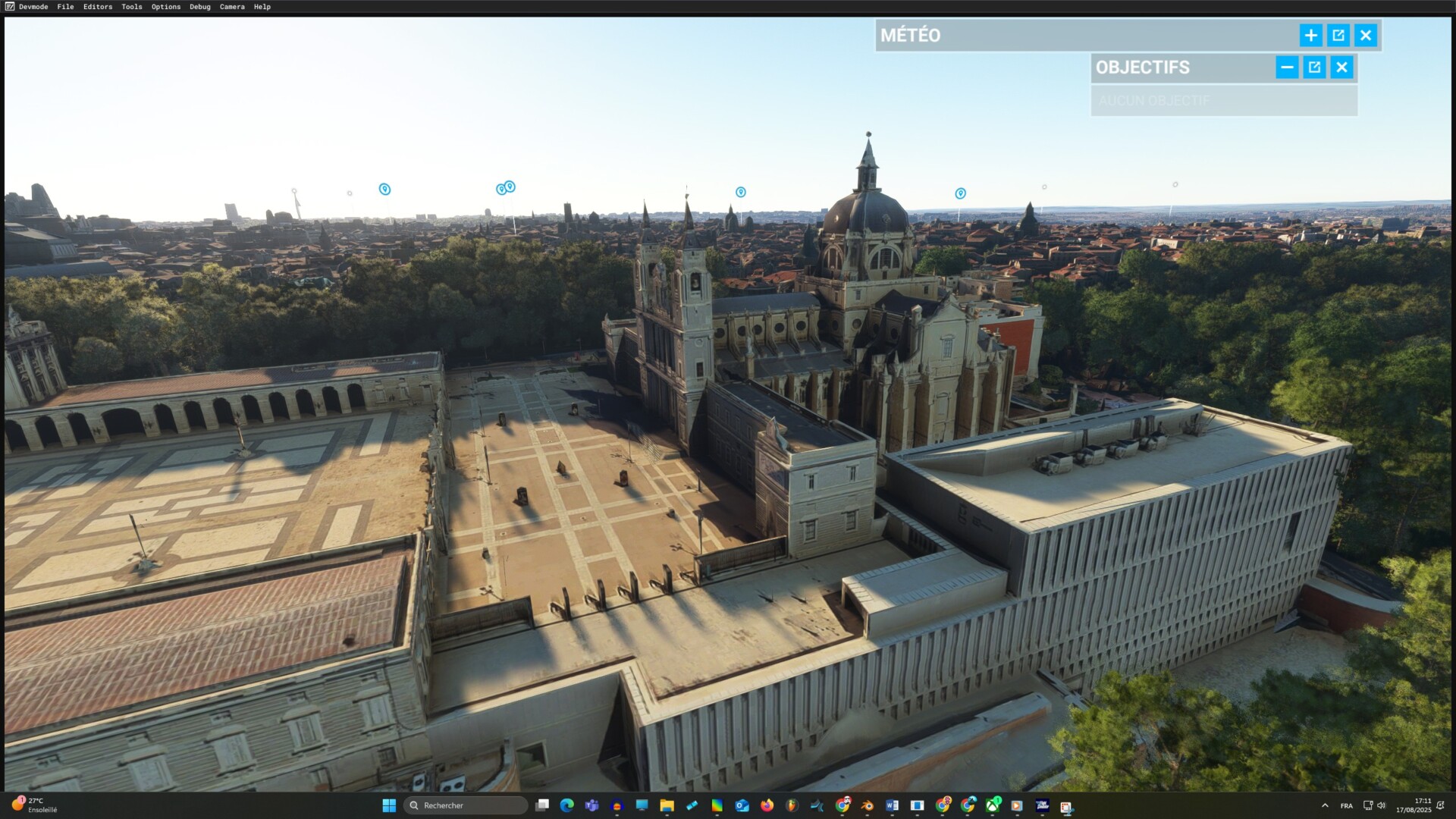Image resolution: width=1456 pixels, height=819 pixels.
Task: Open the Editors menu
Action: pos(98,7)
